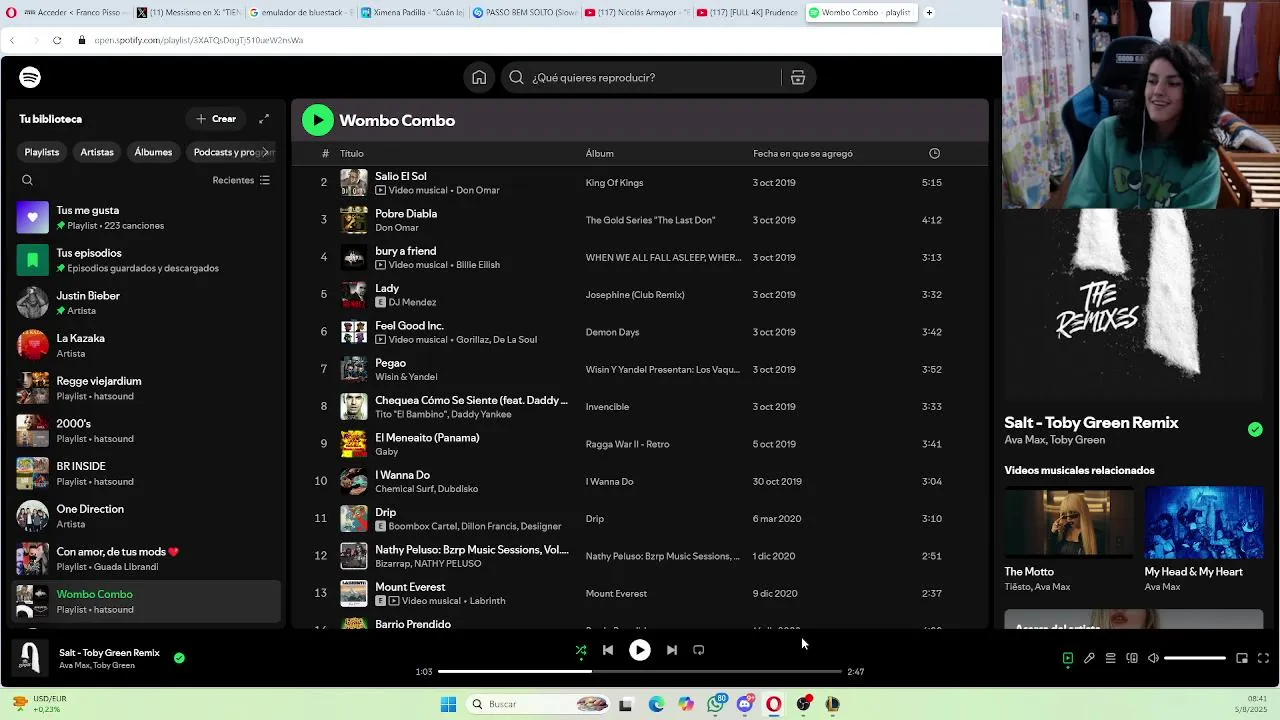Select the Wombo Combo library entry
This screenshot has width=1280, height=720.
coord(146,602)
